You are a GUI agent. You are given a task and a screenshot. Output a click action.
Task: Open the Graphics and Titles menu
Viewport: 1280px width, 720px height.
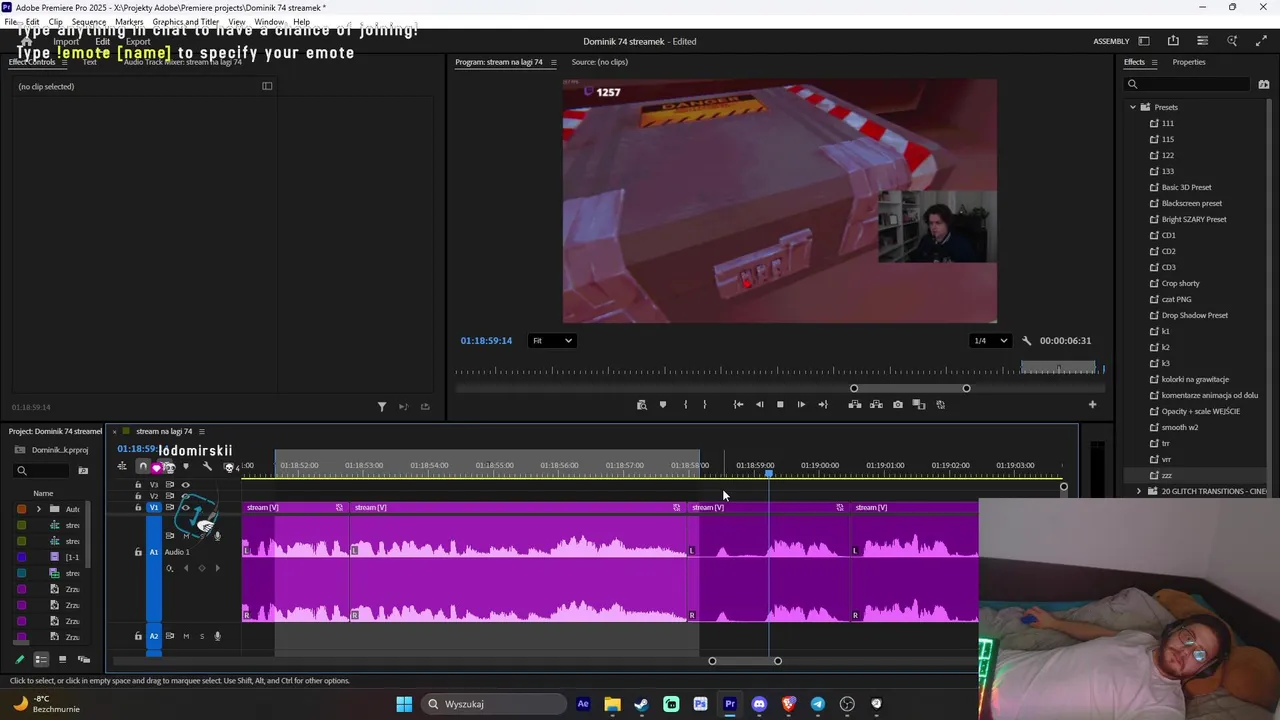[185, 22]
